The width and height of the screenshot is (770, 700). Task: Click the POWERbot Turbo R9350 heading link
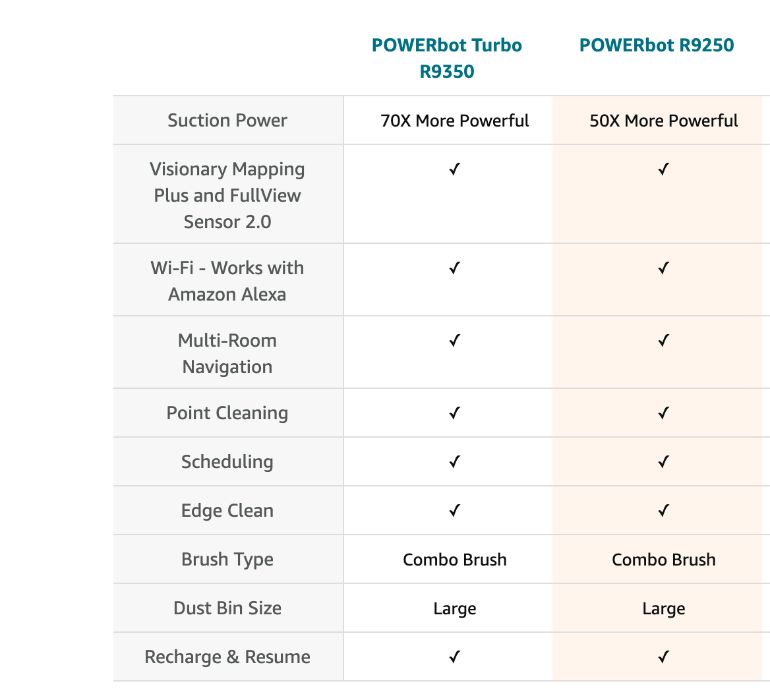click(x=447, y=58)
